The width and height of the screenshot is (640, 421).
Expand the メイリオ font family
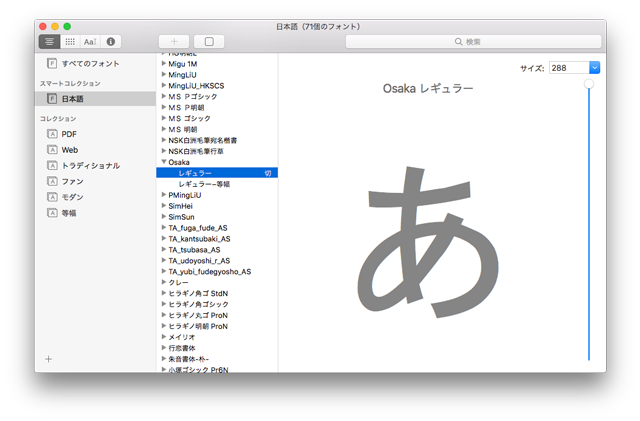164,337
